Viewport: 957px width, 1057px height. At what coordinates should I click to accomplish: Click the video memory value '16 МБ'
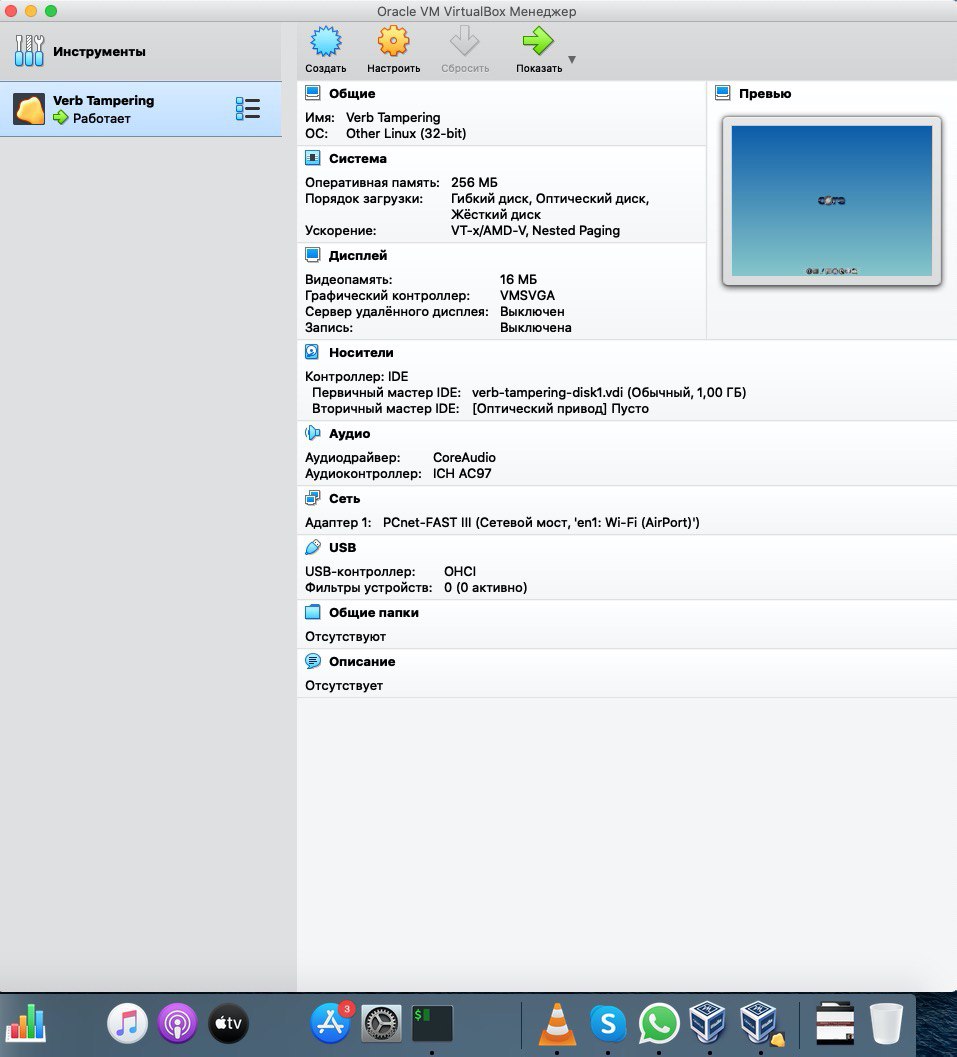coord(518,279)
